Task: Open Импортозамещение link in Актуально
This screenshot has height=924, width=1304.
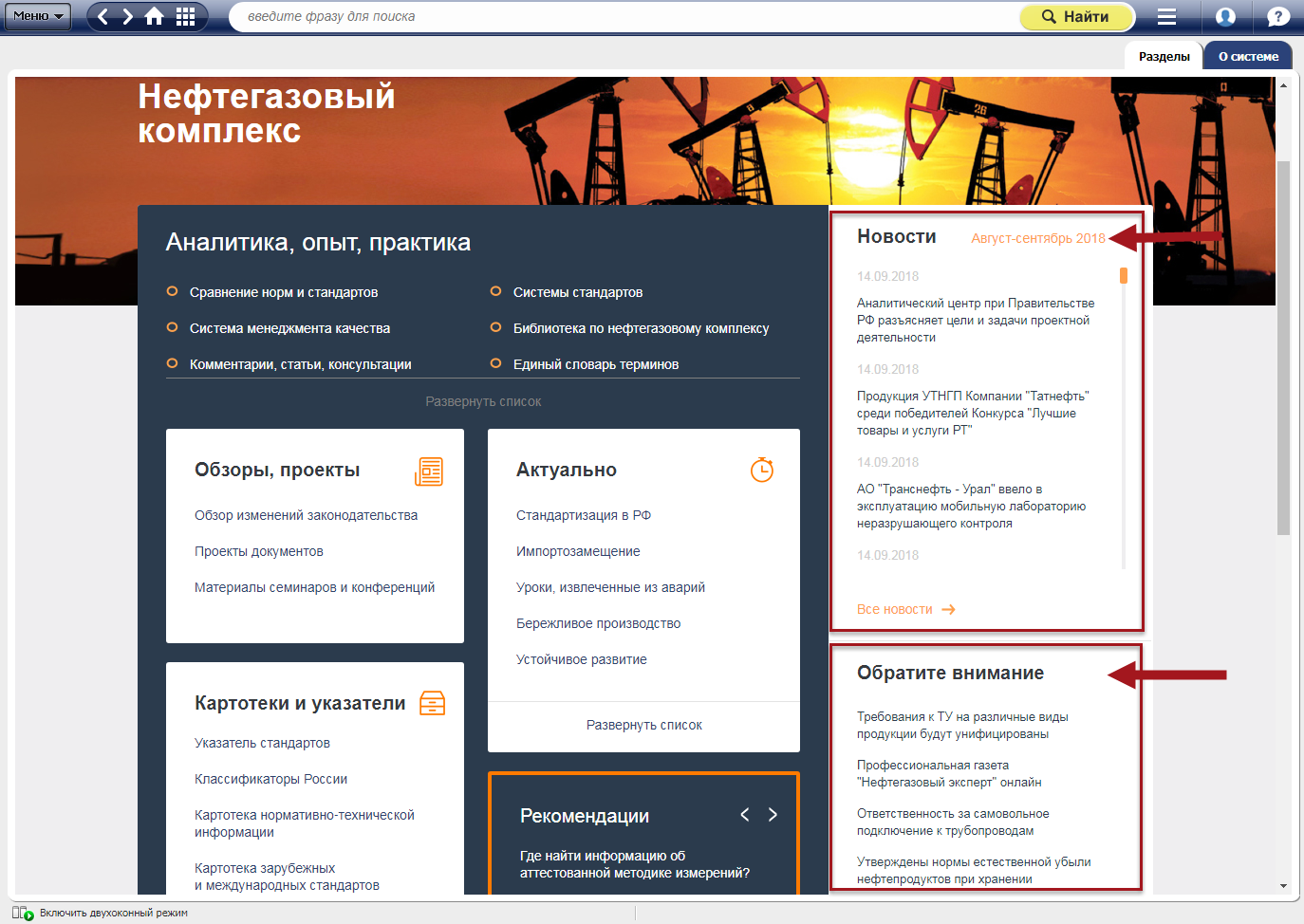Action: click(x=578, y=551)
